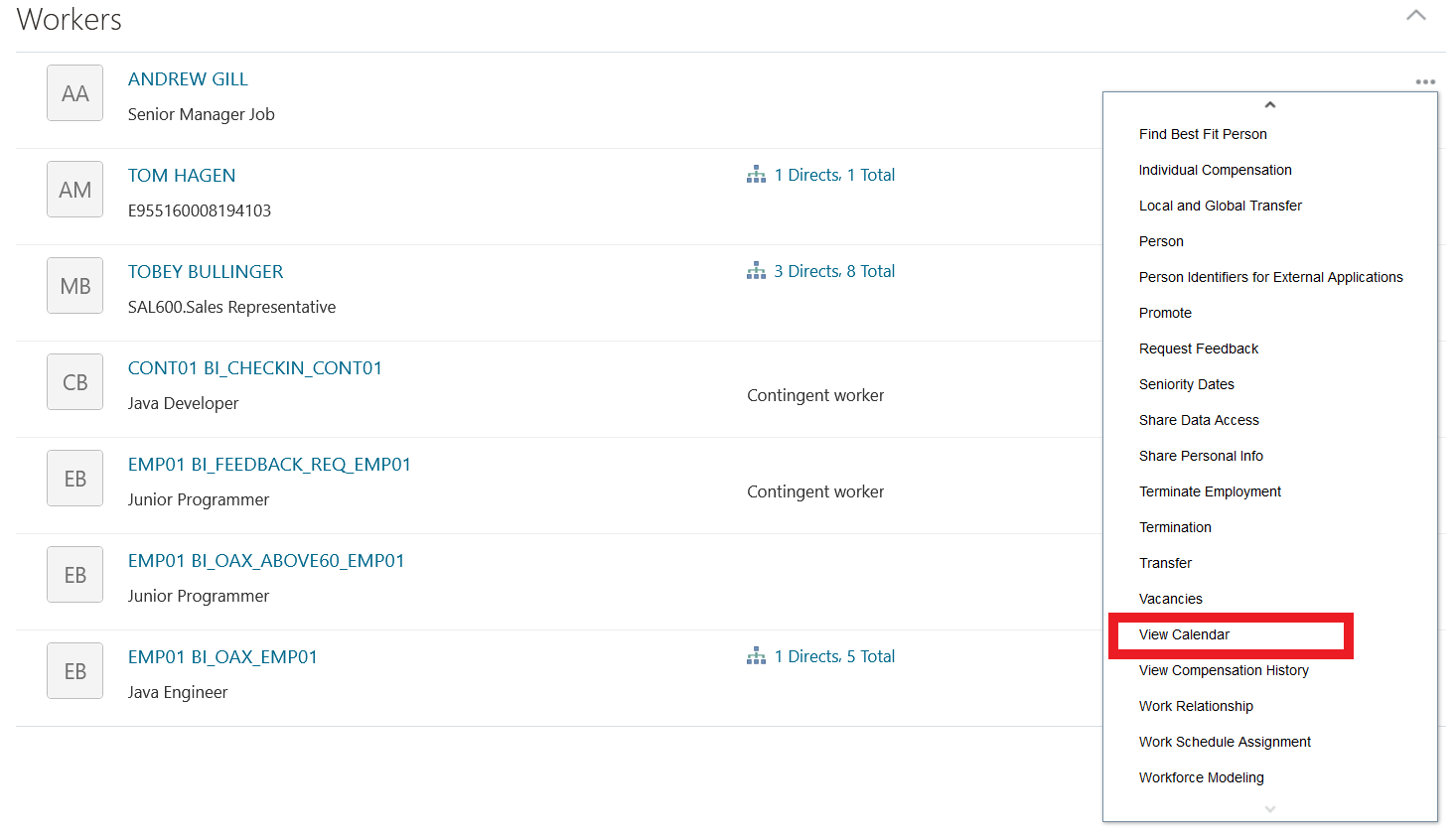Screen dimensions: 1456x838
Task: Click Tom Hagen's AM avatar
Action: pyautogui.click(x=74, y=190)
